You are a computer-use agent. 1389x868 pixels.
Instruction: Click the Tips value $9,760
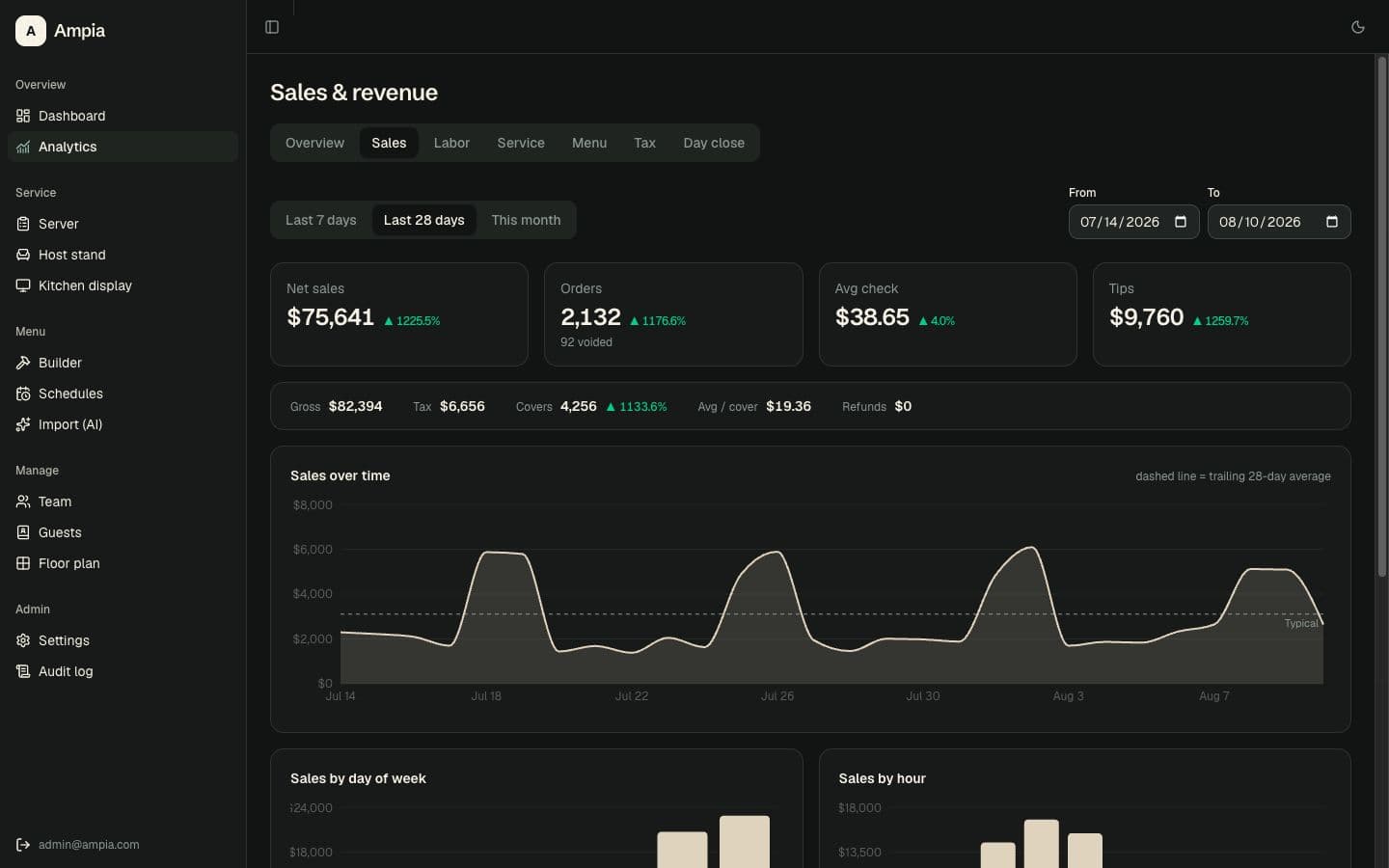click(x=1146, y=317)
